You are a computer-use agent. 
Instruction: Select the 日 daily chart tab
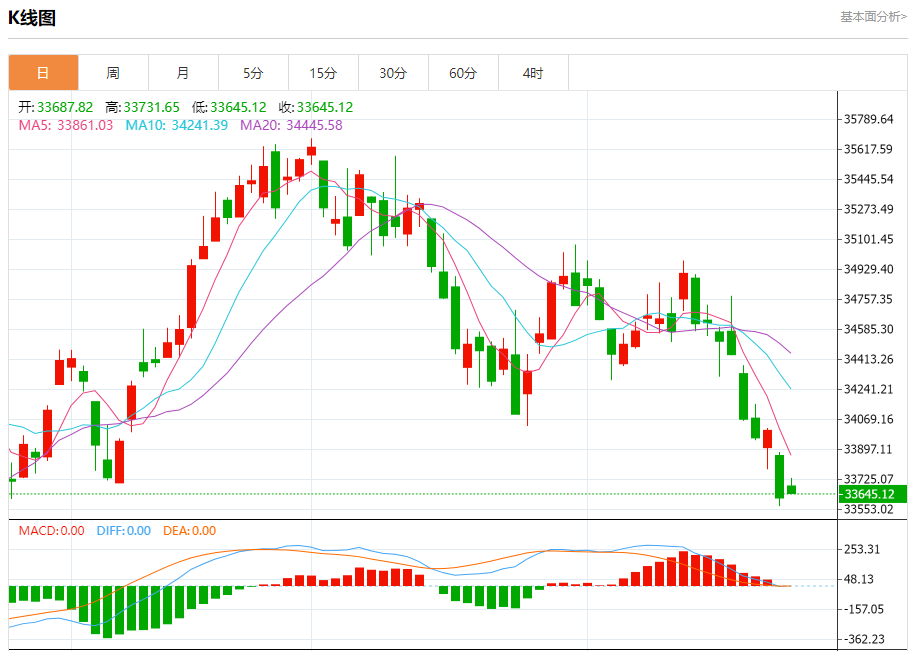[43, 73]
